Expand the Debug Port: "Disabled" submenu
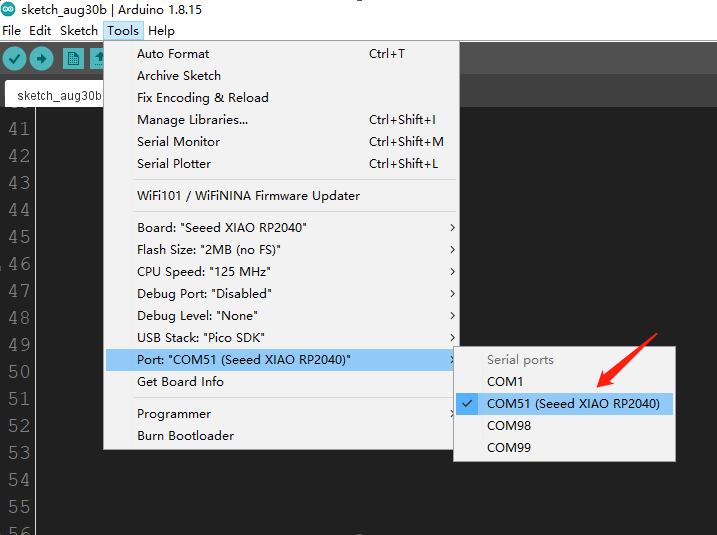This screenshot has height=535, width=717. [281, 293]
